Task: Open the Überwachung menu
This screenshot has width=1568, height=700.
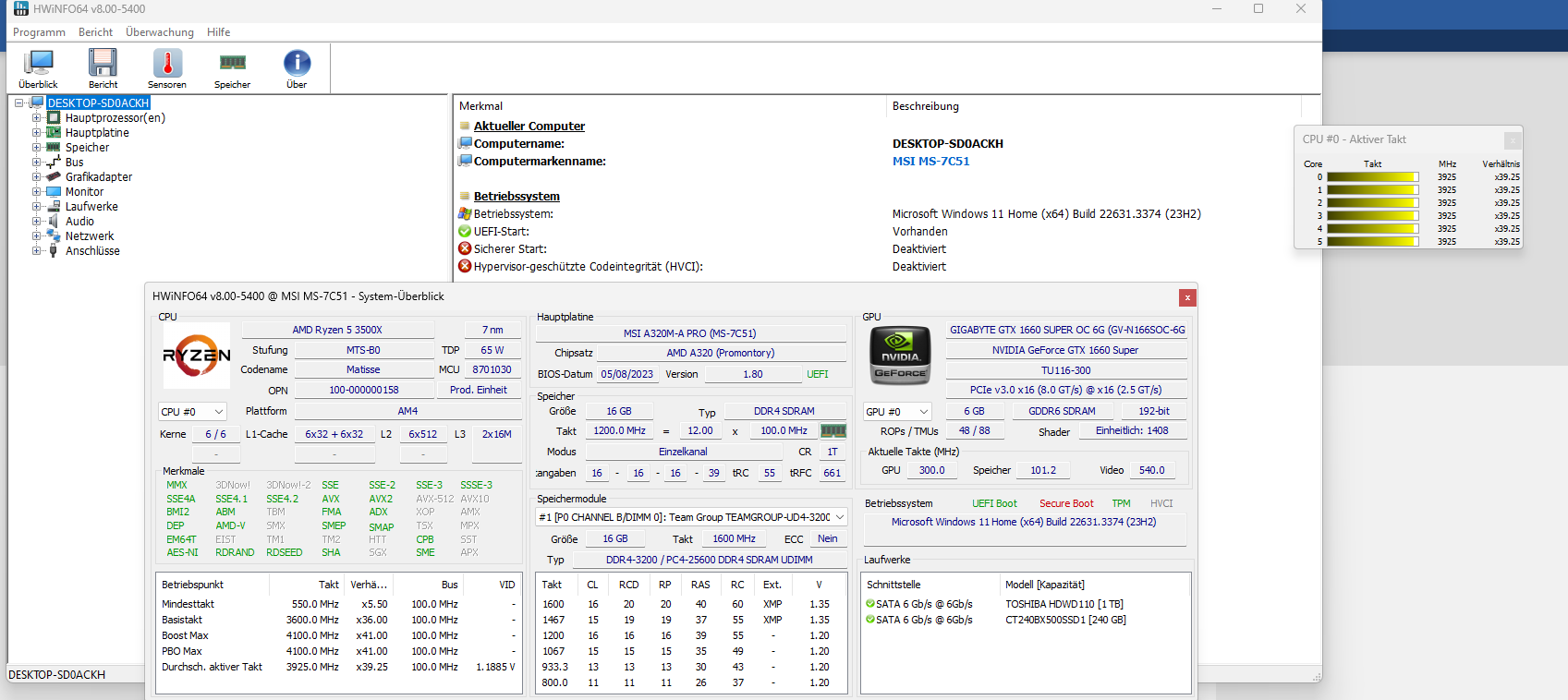Action: (x=160, y=32)
